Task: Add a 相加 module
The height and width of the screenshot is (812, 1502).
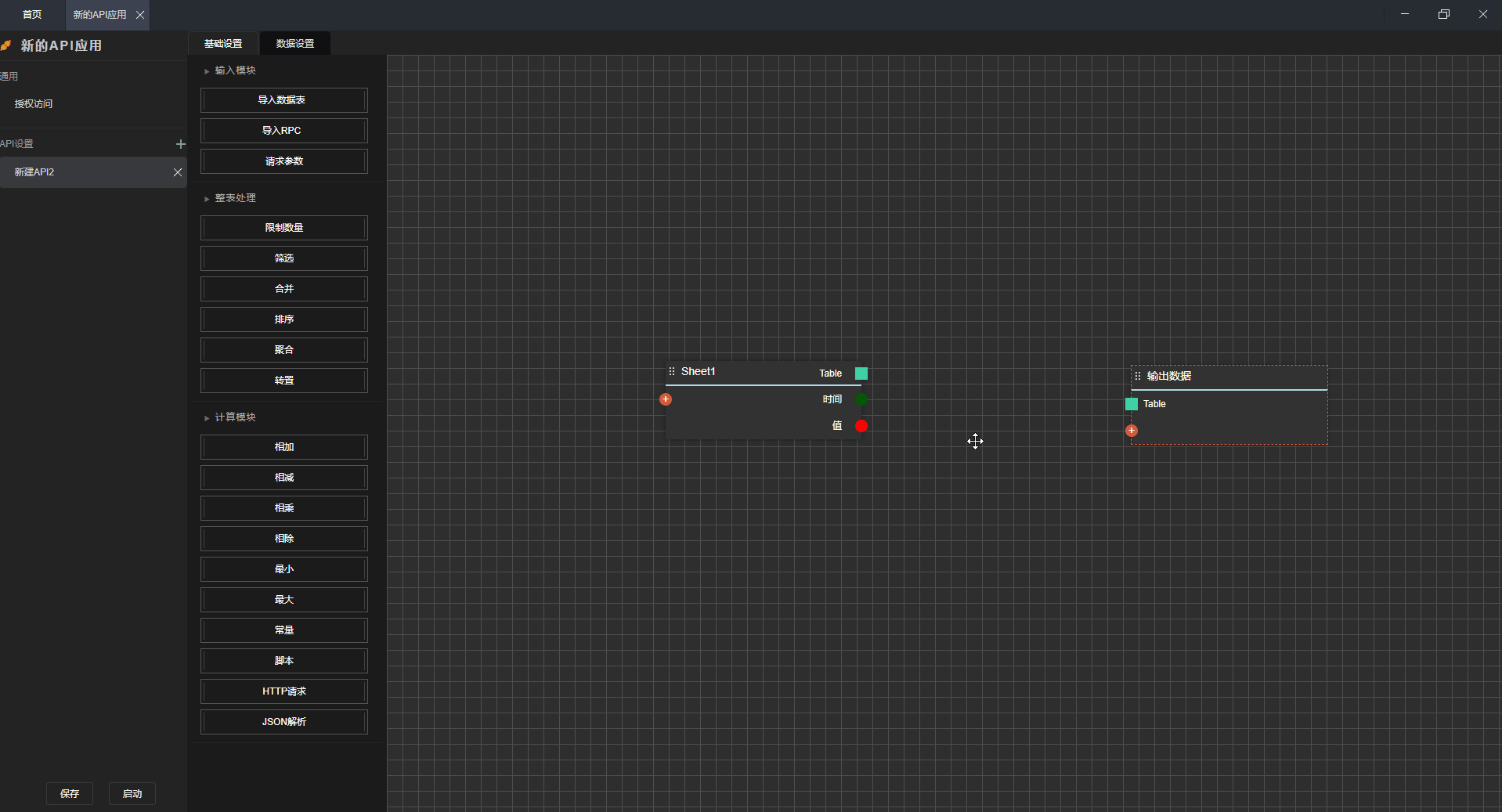Action: click(284, 447)
